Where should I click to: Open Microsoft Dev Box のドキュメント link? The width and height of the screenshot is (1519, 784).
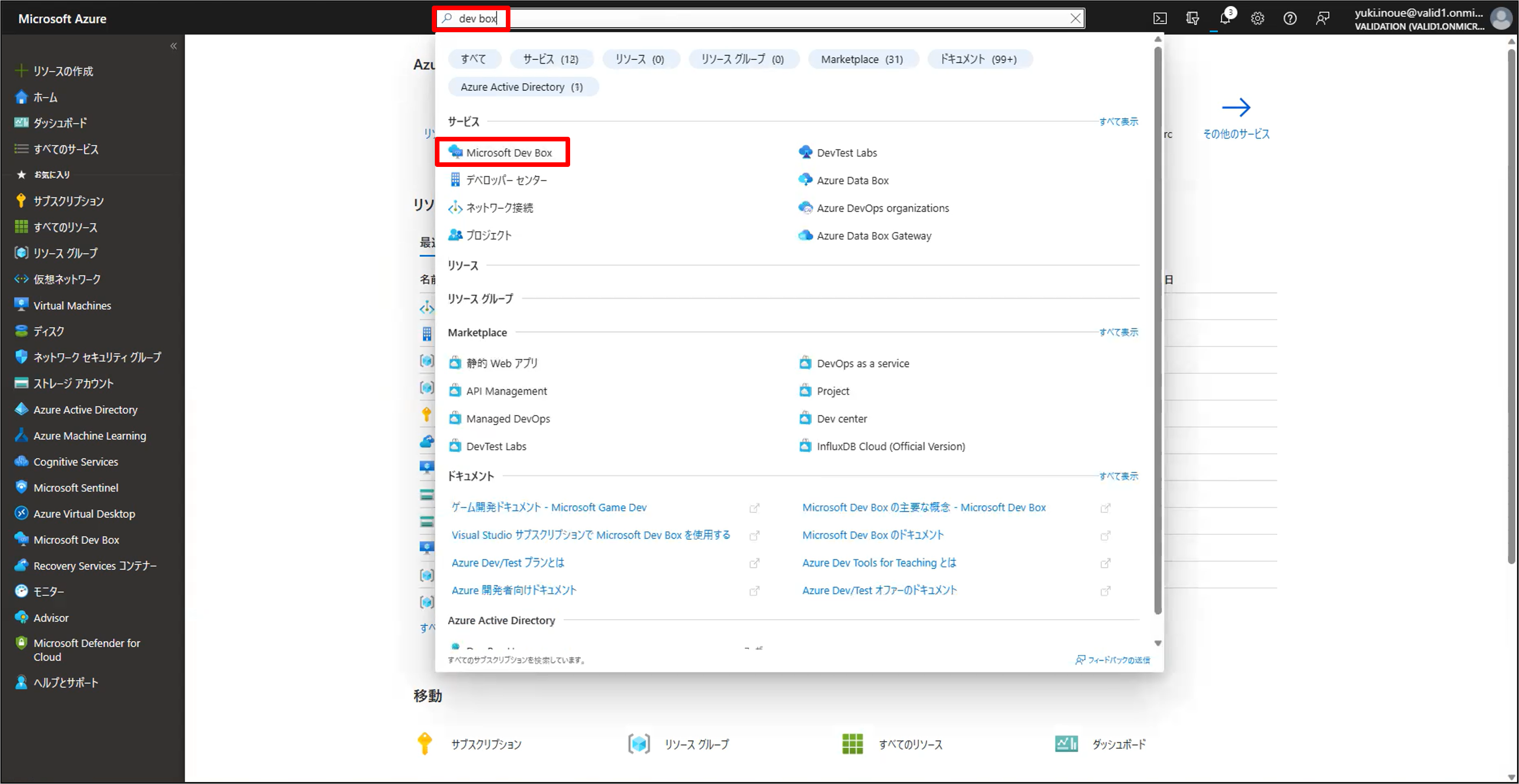coord(873,534)
